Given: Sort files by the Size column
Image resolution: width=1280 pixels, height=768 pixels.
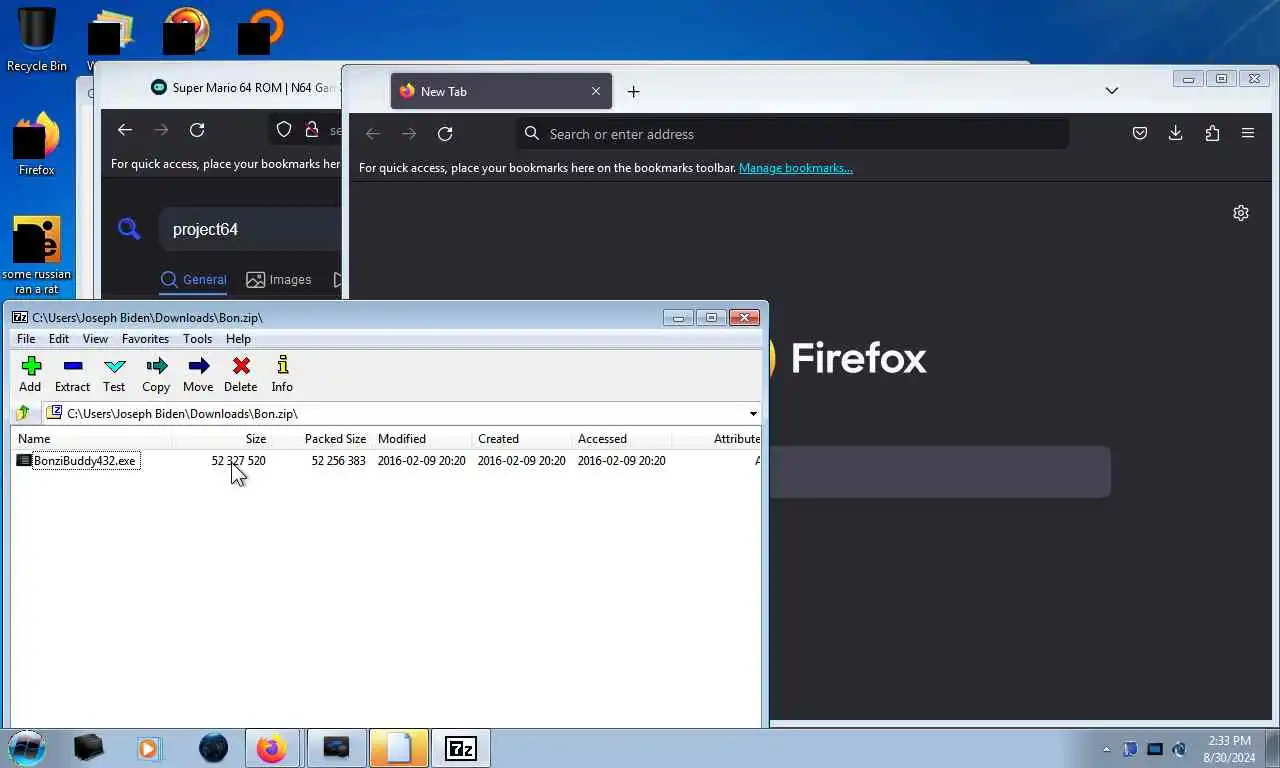Looking at the screenshot, I should (221, 439).
